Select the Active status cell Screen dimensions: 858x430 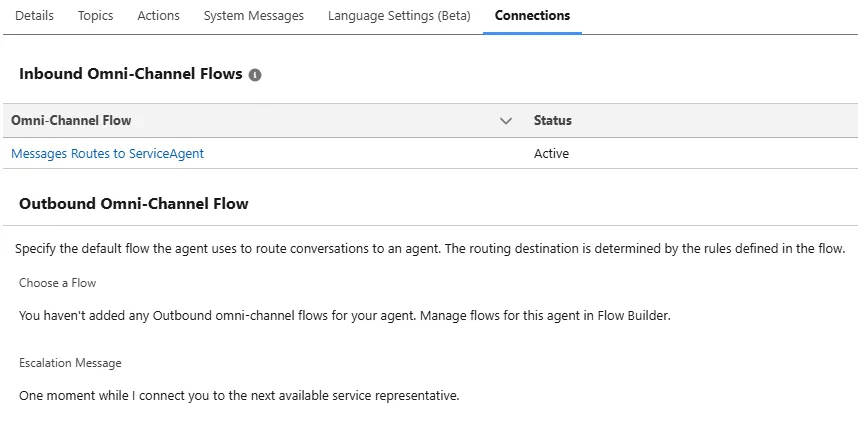(551, 154)
